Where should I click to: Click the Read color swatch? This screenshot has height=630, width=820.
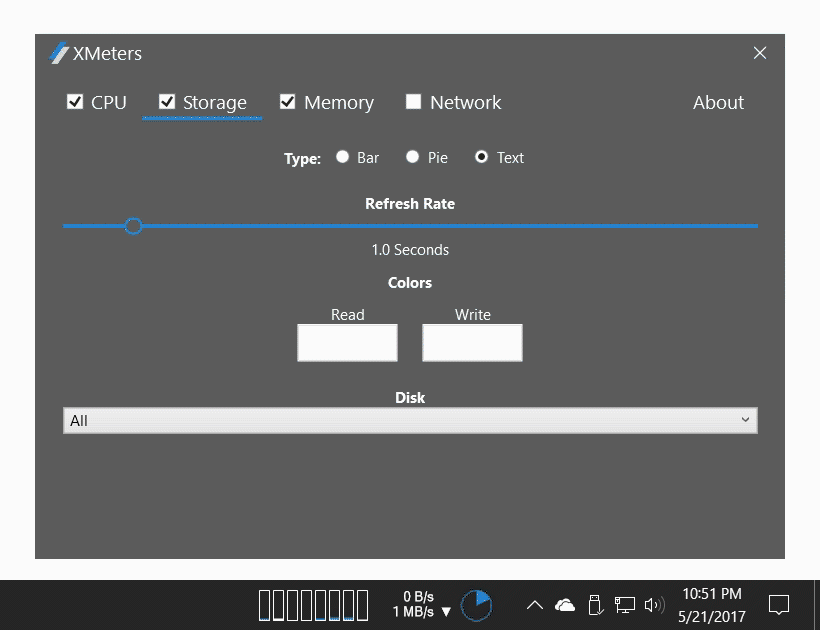347,343
